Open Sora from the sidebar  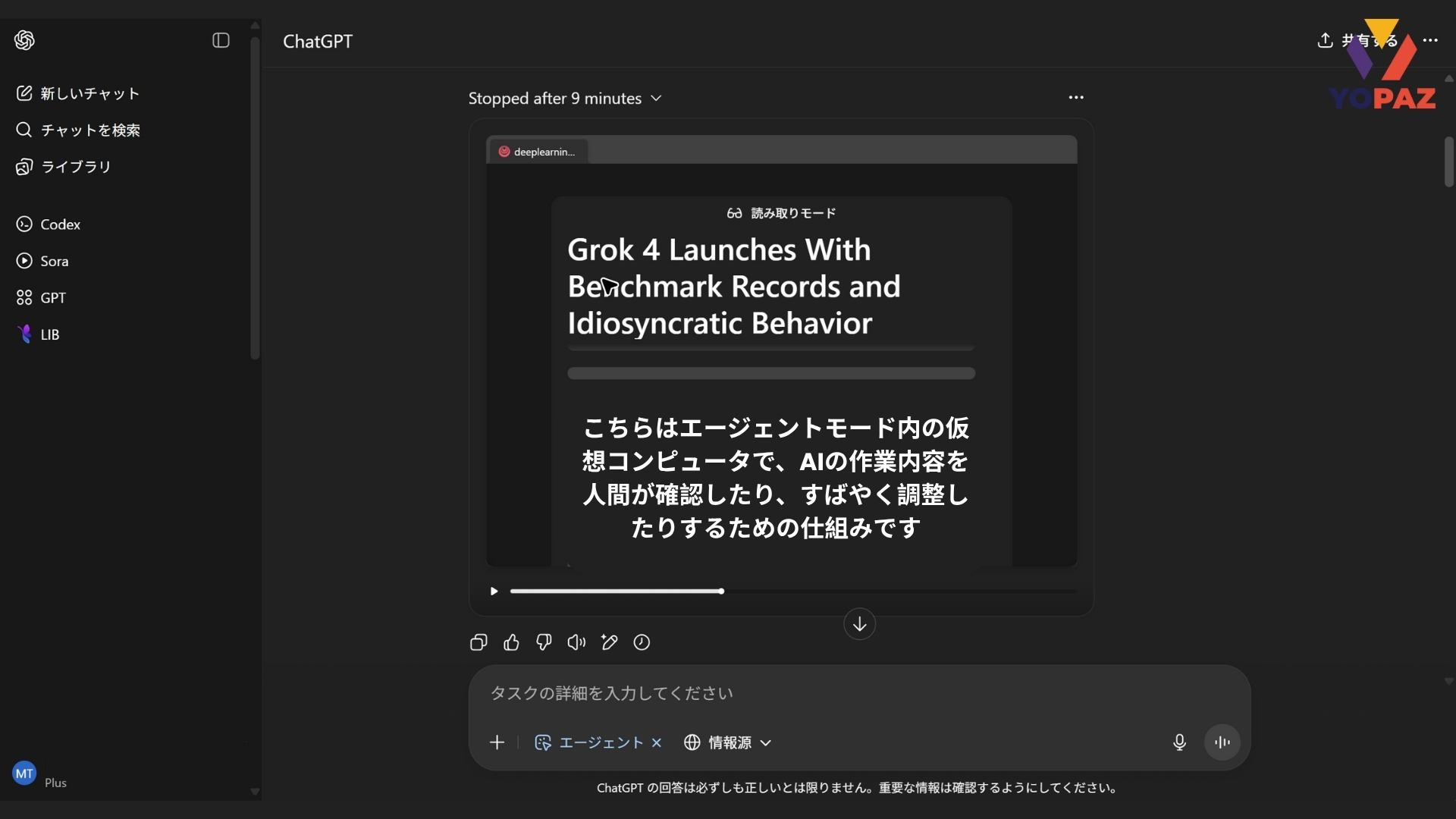42,261
